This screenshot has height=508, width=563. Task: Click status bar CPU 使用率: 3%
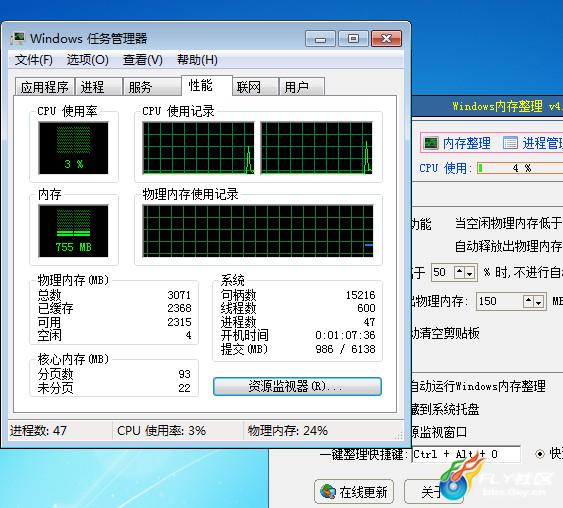click(161, 430)
